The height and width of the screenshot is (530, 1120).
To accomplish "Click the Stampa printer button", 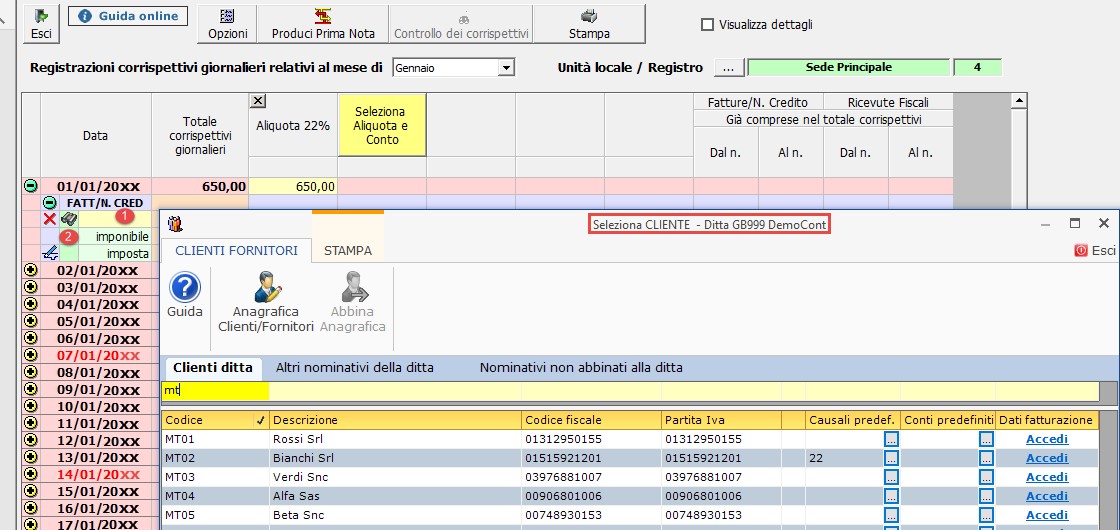I will pos(589,24).
